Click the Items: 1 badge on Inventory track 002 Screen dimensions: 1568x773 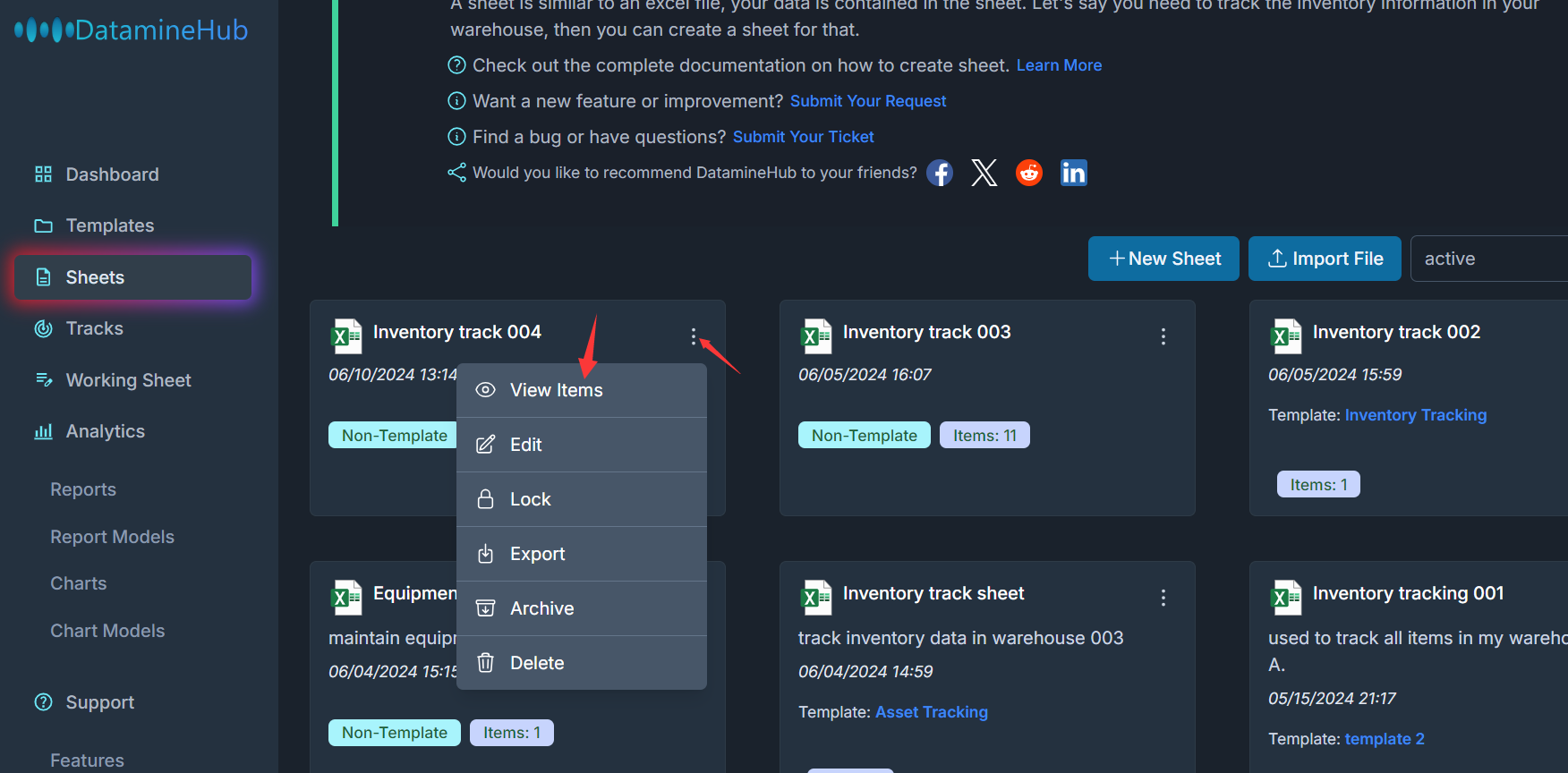1318,484
